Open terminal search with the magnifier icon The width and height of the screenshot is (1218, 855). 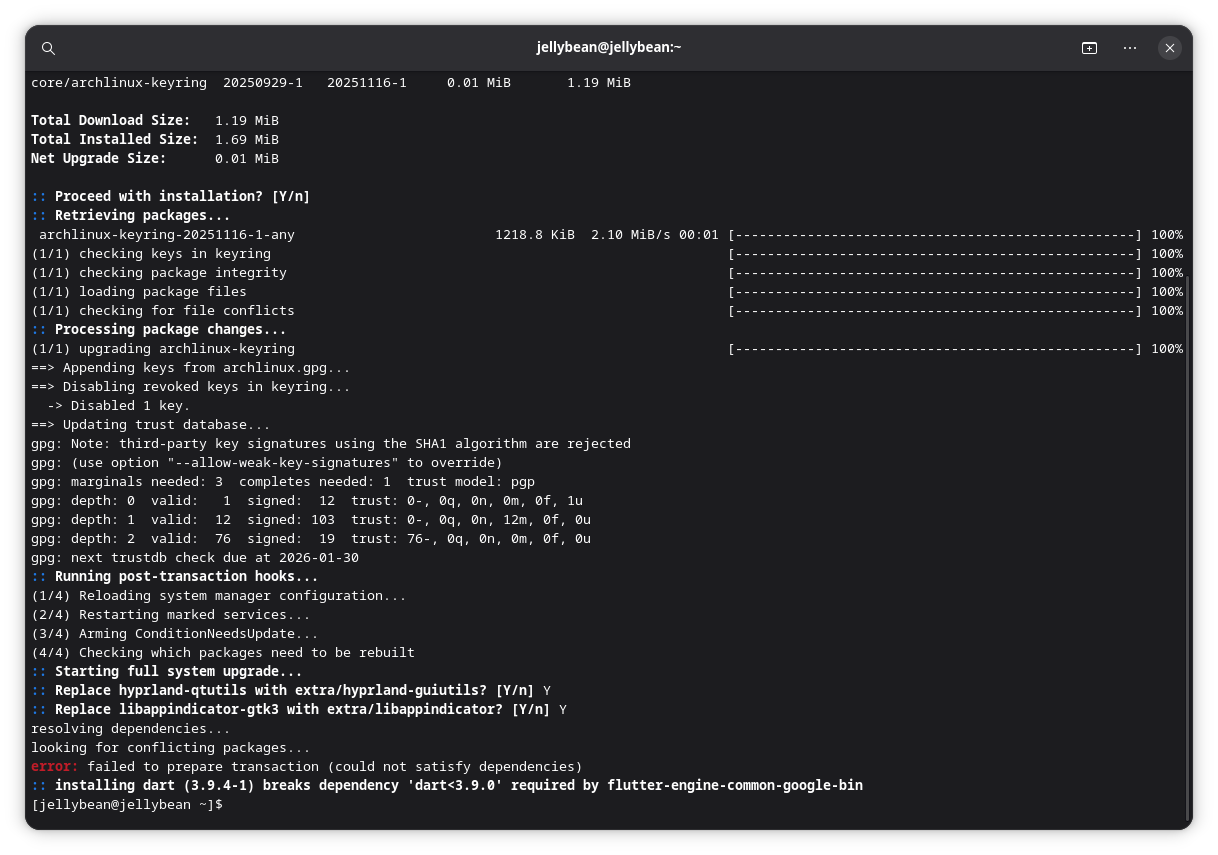(x=48, y=48)
